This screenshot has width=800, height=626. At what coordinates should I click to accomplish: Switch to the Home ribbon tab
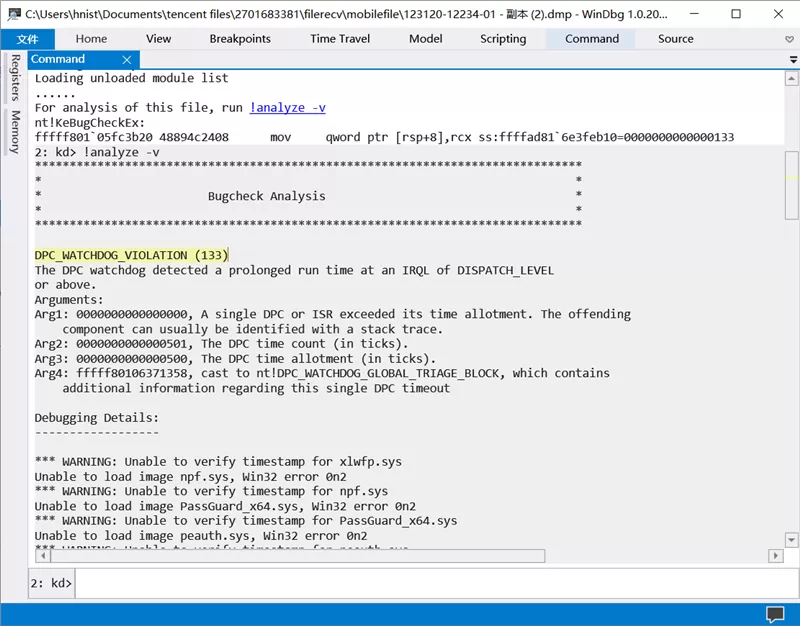click(91, 39)
